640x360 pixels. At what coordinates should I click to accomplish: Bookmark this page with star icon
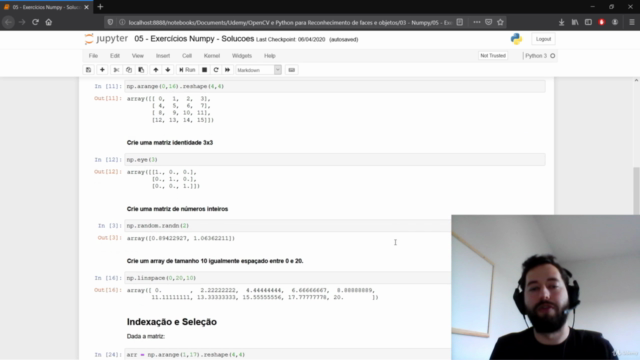click(x=500, y=22)
